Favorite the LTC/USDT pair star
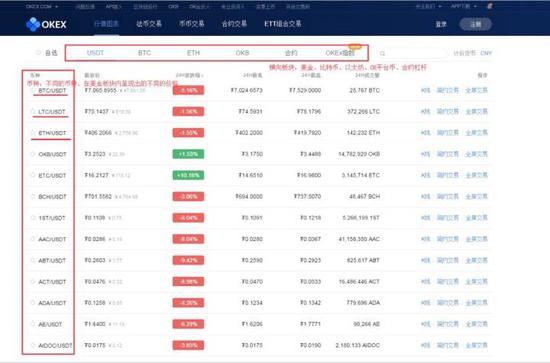This screenshot has height=363, width=550. pyautogui.click(x=33, y=112)
